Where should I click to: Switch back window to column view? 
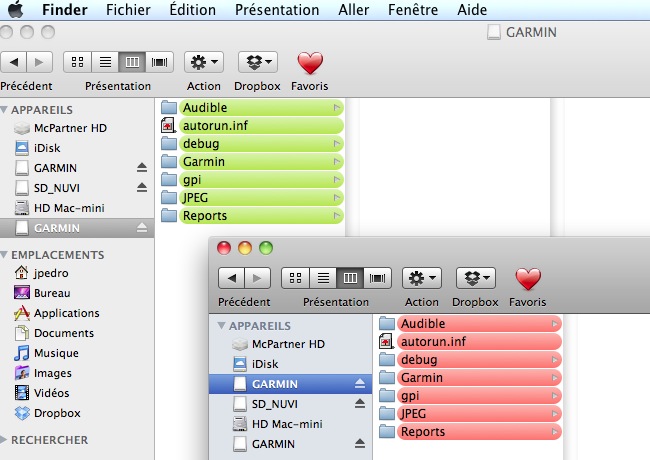(132, 62)
